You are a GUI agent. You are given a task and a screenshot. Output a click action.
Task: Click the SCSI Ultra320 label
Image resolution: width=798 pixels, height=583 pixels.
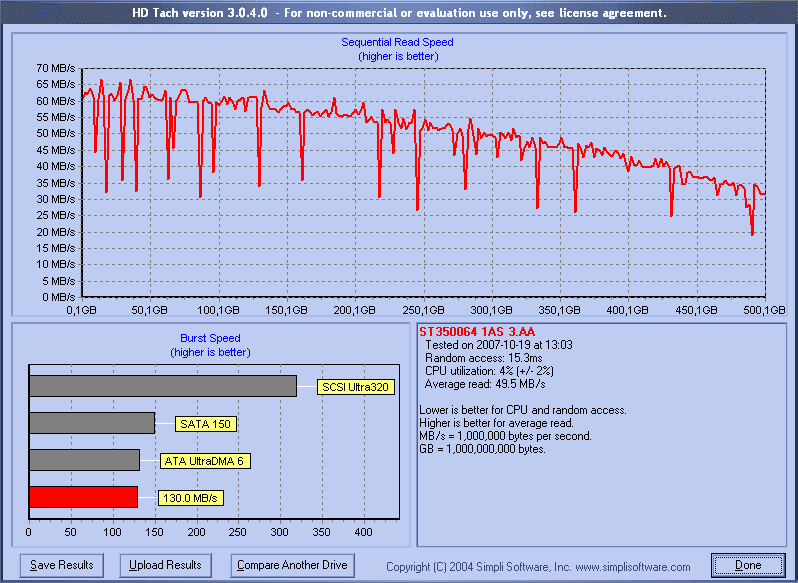pos(355,387)
